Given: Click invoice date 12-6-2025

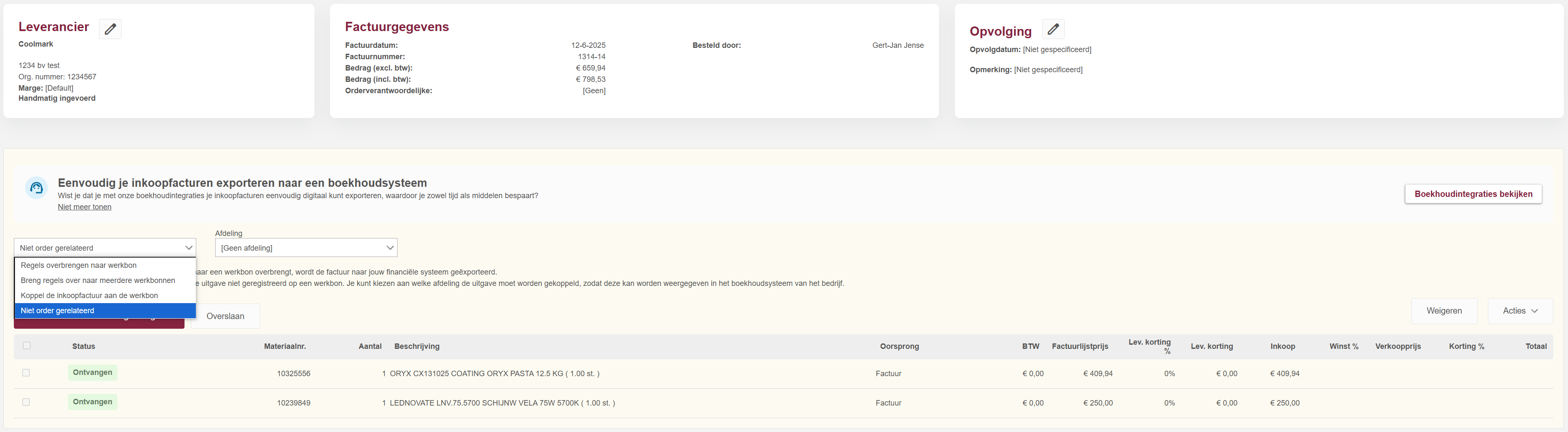Looking at the screenshot, I should click(x=588, y=45).
